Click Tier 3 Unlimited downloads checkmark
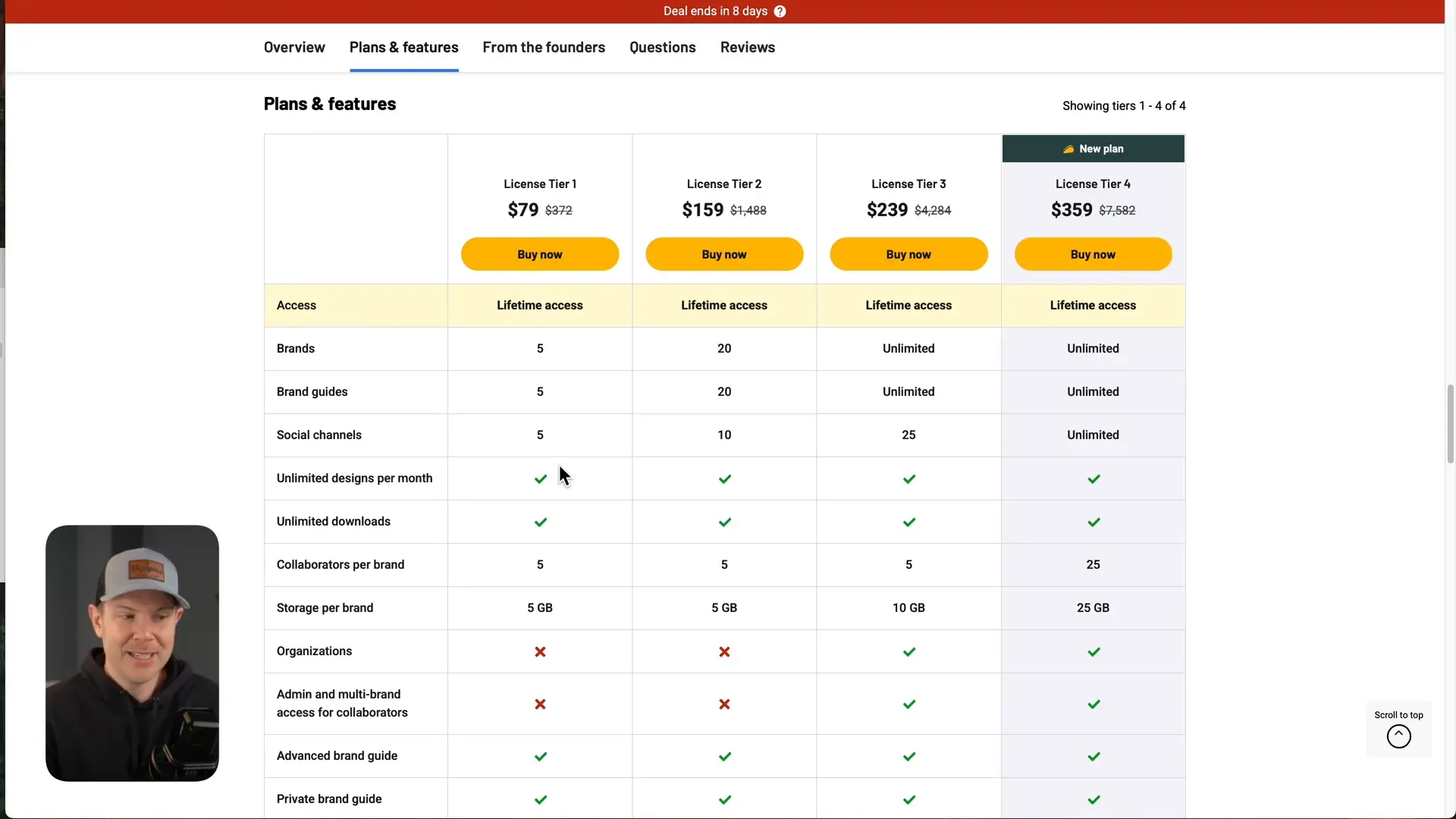 (x=908, y=522)
